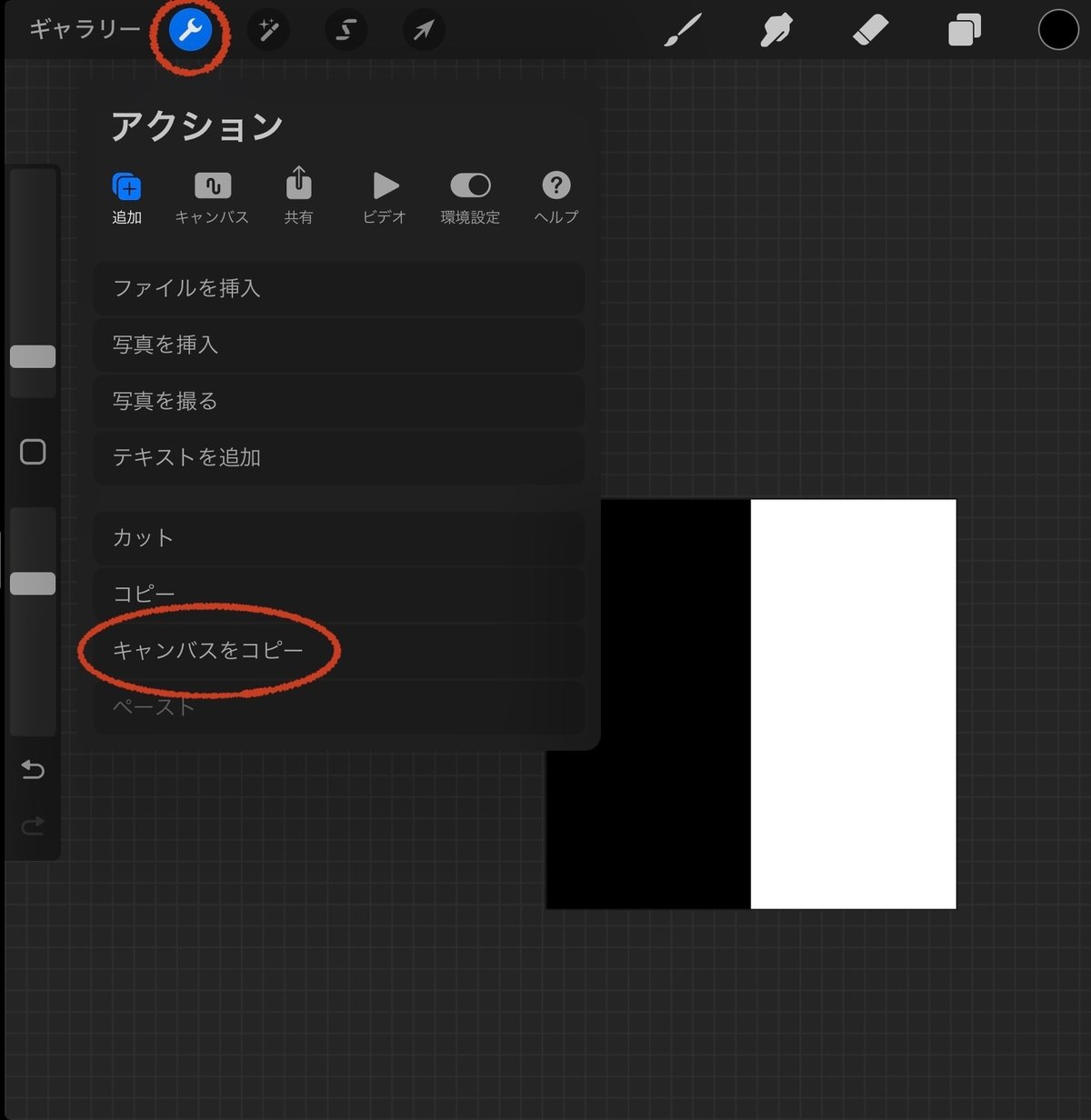Viewport: 1091px width, 1120px height.
Task: Choose 写真を撮る
Action: coord(339,401)
